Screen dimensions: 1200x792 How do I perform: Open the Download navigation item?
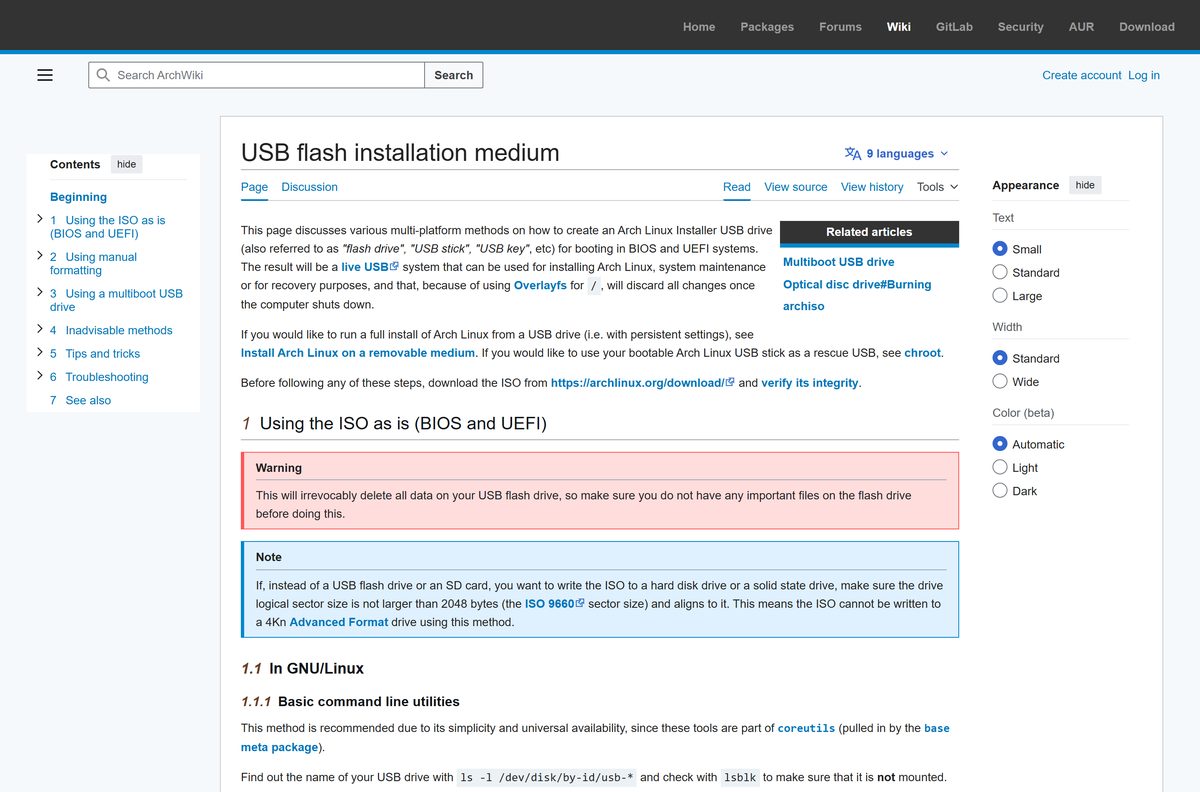click(1147, 27)
